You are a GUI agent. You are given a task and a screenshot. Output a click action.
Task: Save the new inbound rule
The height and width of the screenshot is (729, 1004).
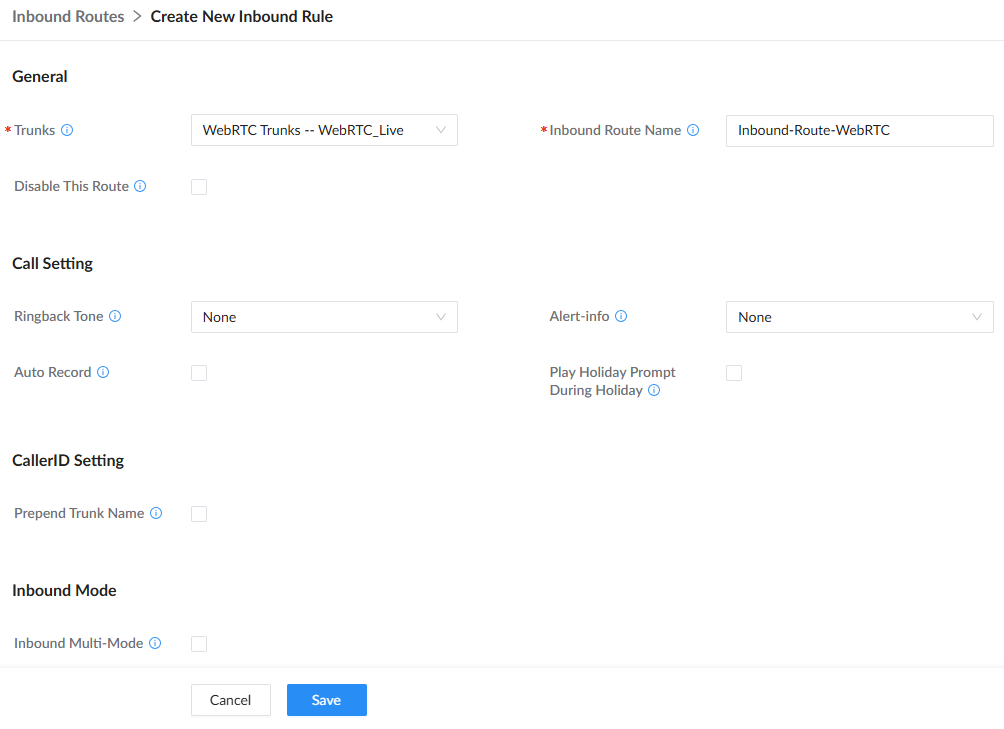point(327,700)
